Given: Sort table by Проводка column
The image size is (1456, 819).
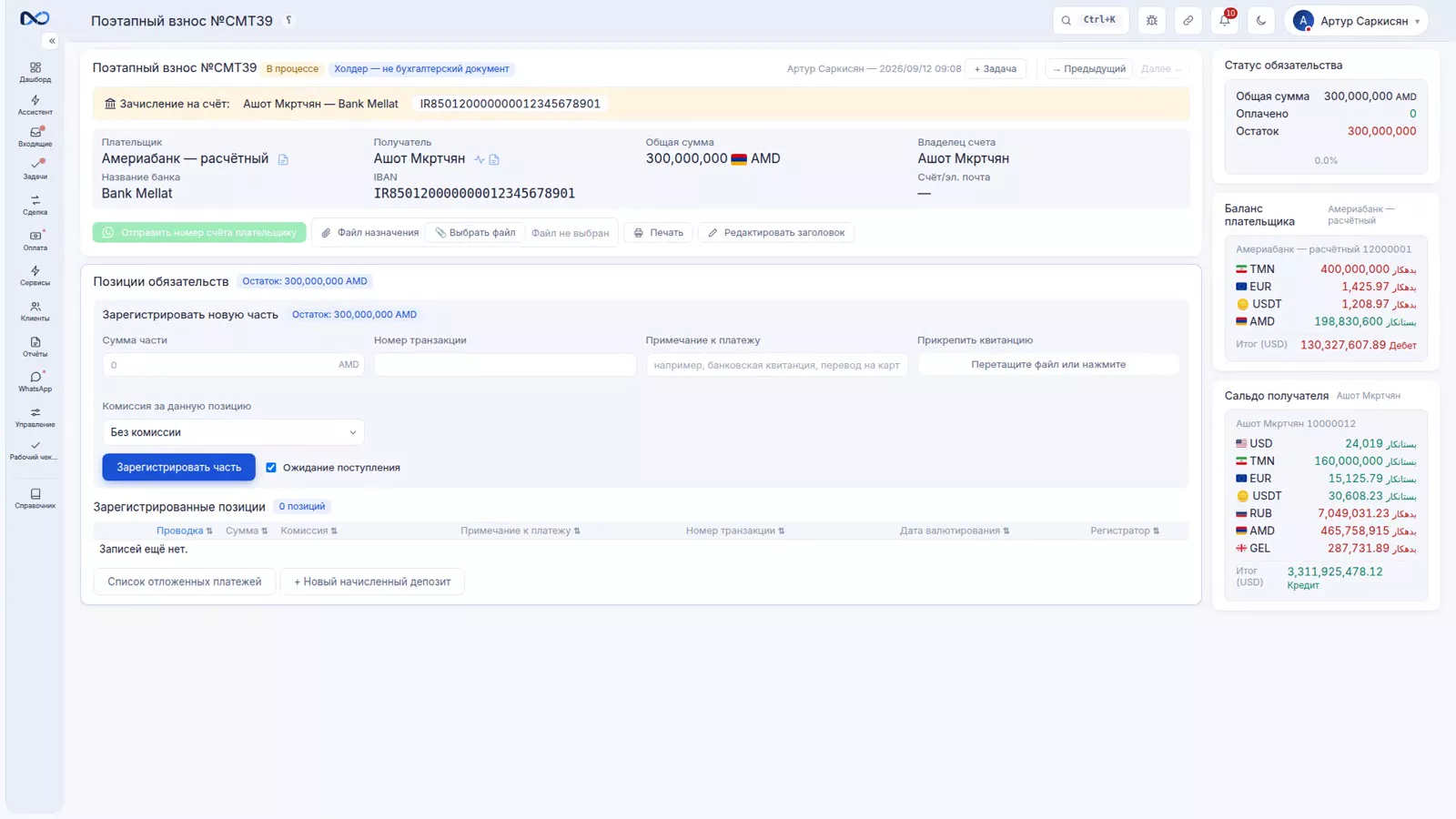Looking at the screenshot, I should 184,531.
